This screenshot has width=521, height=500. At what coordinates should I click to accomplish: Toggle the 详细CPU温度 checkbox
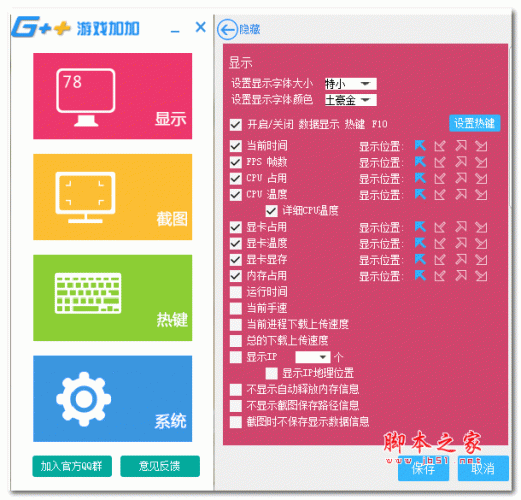pyautogui.click(x=271, y=211)
